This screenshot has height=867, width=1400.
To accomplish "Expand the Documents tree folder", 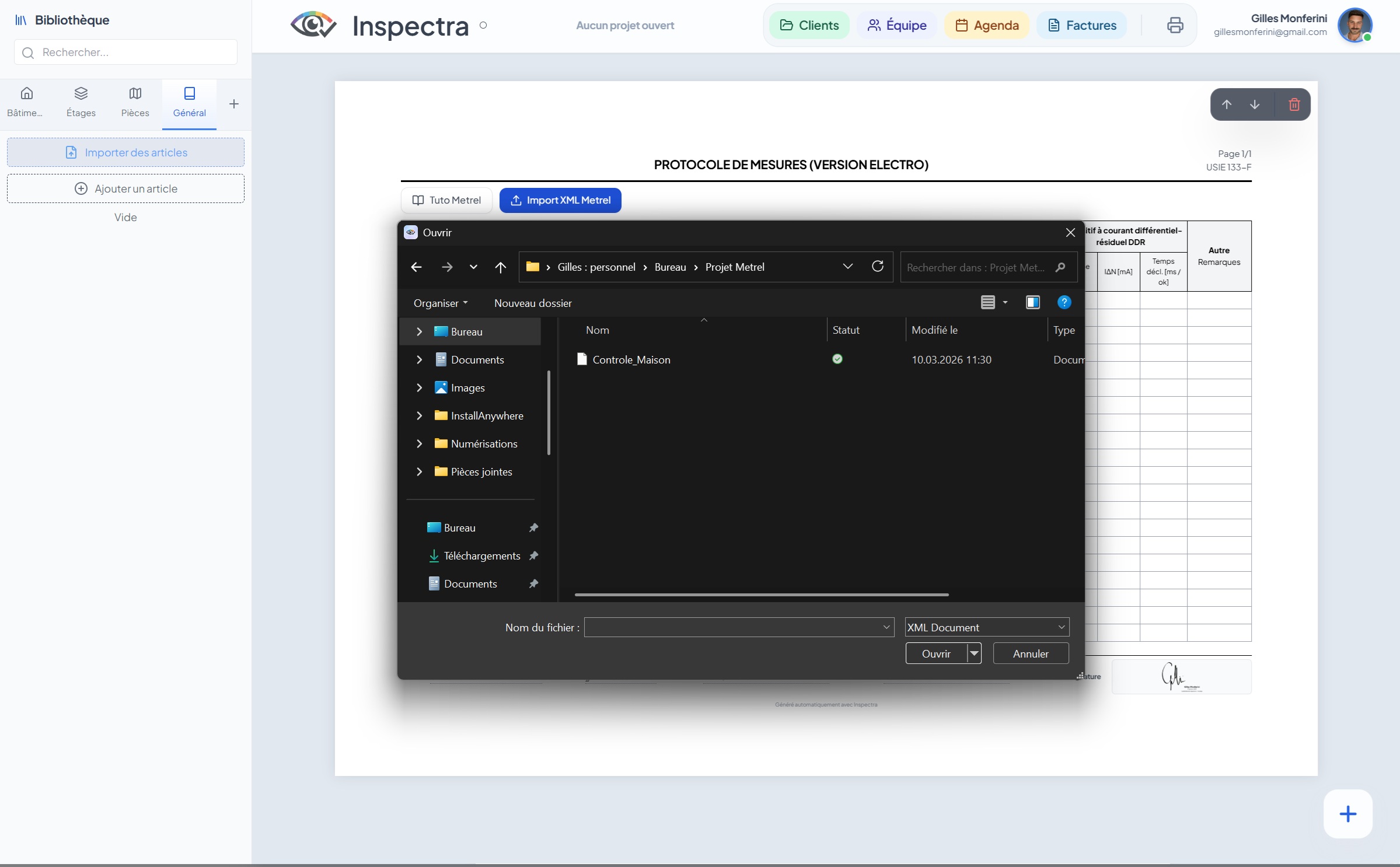I will tap(419, 360).
